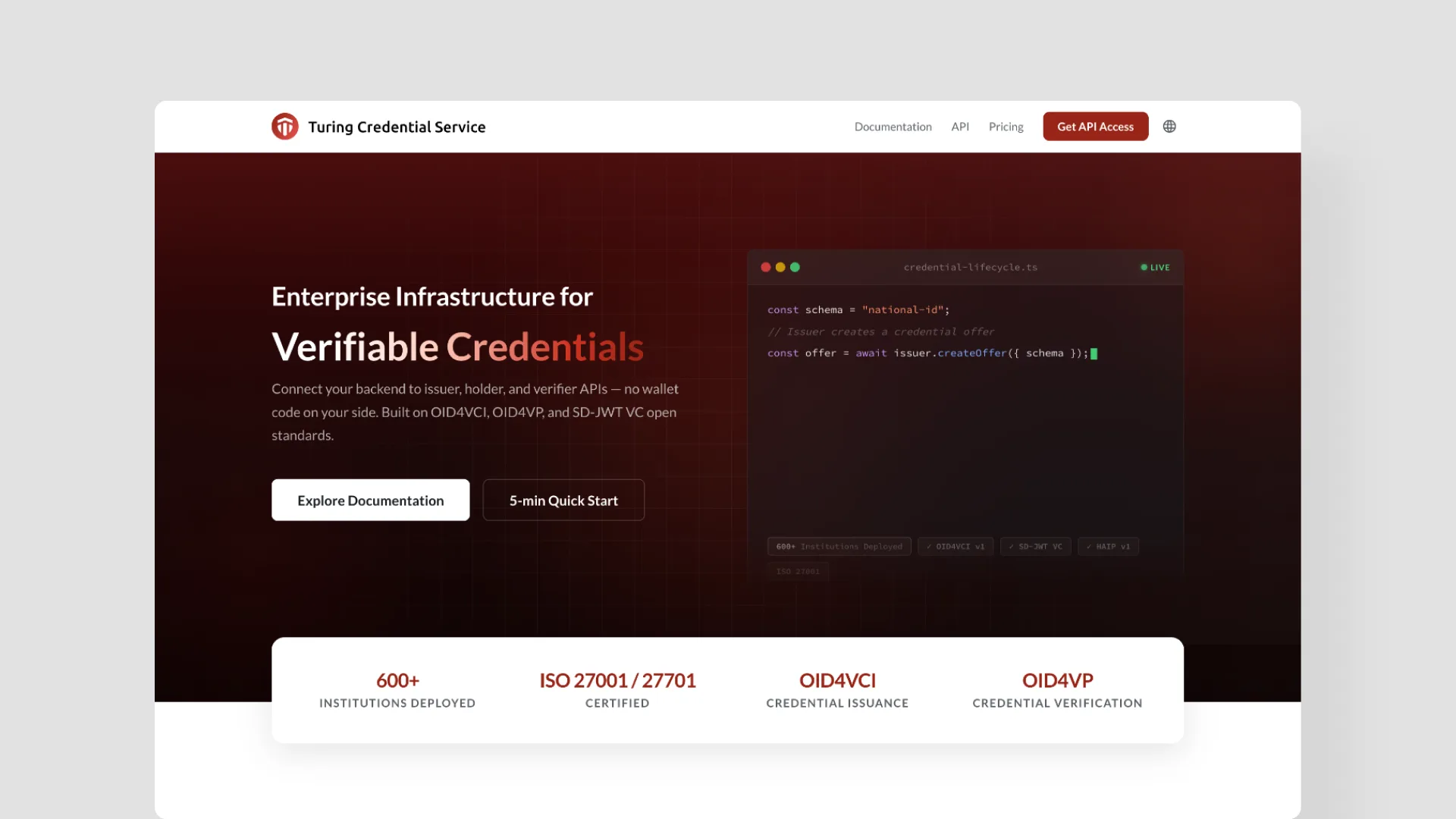Click the 'OID4VCI v1' badge
The height and width of the screenshot is (819, 1456).
(x=955, y=547)
